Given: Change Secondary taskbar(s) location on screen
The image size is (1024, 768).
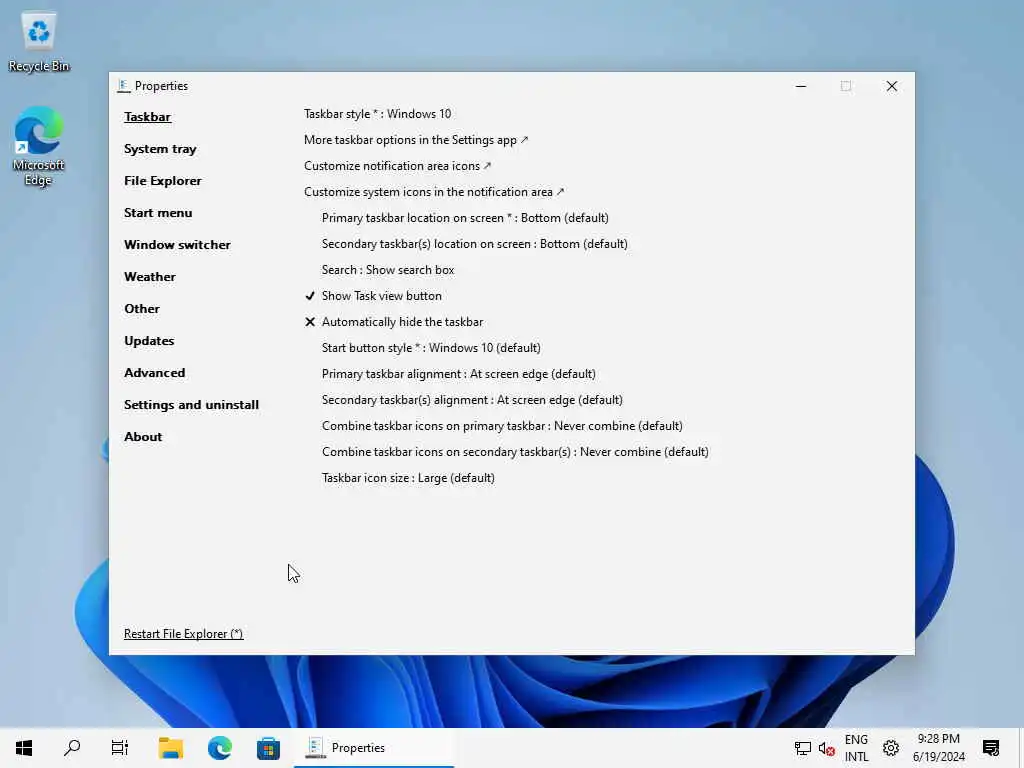Looking at the screenshot, I should (x=475, y=244).
